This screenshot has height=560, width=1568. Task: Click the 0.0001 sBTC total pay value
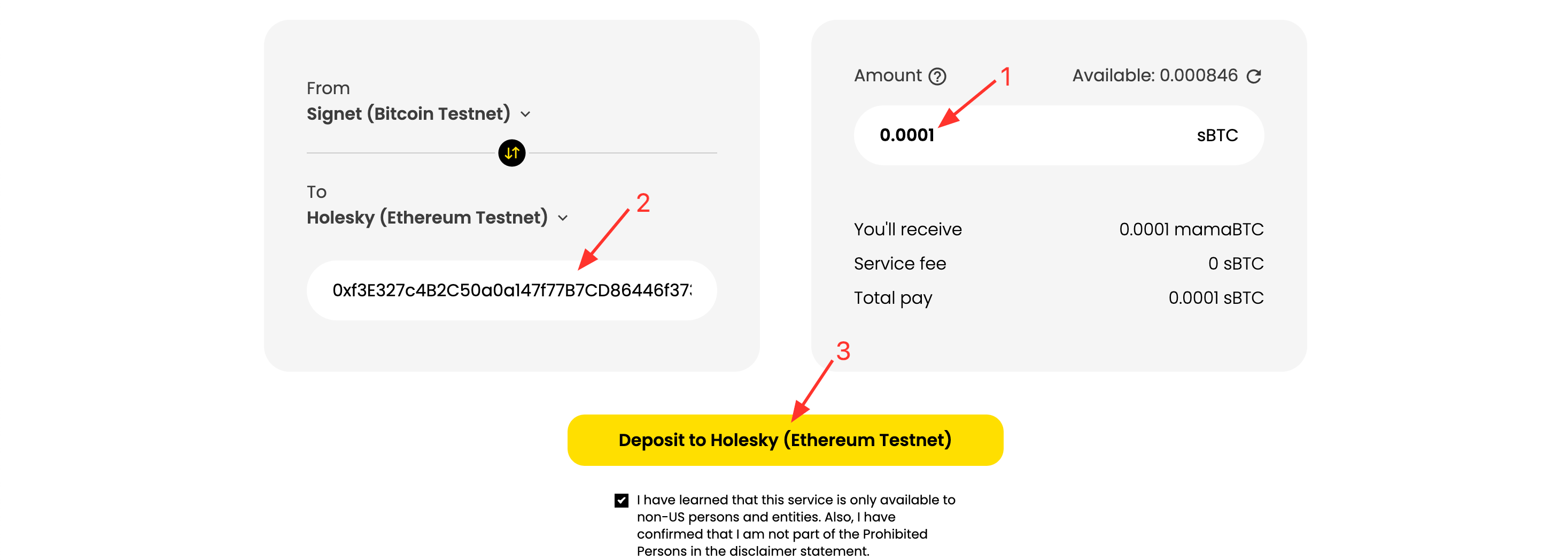pyautogui.click(x=1216, y=297)
